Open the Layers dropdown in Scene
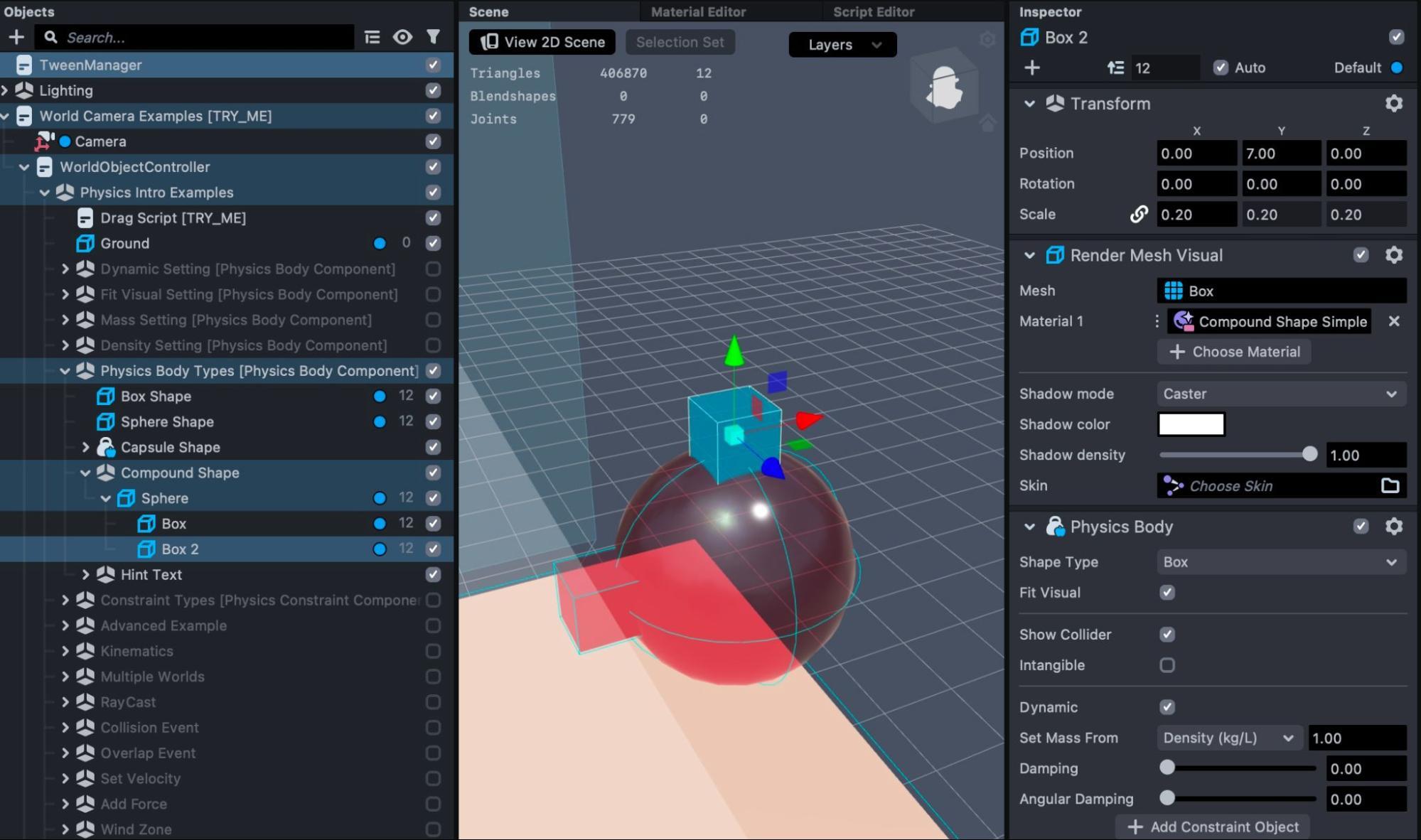 point(842,45)
